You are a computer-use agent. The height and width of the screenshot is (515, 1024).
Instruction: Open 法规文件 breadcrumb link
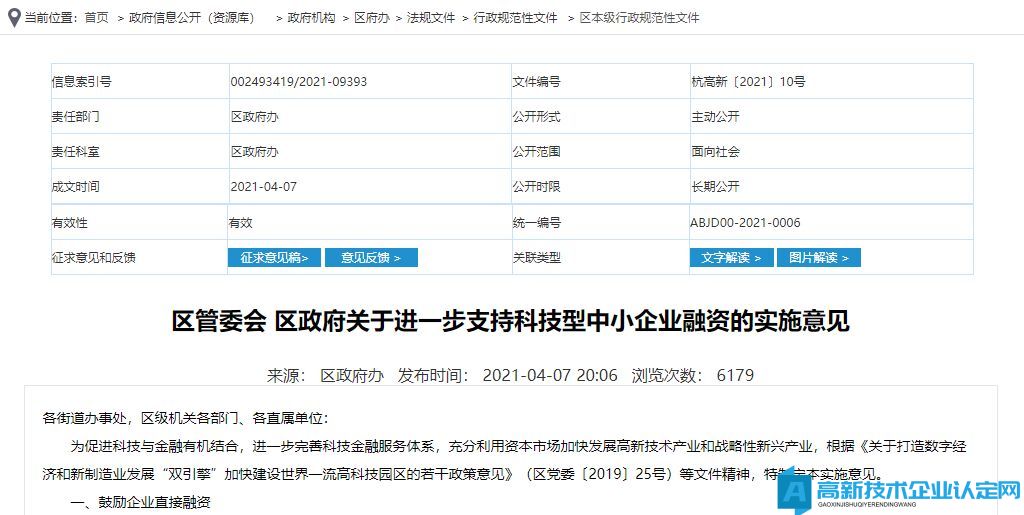(431, 18)
